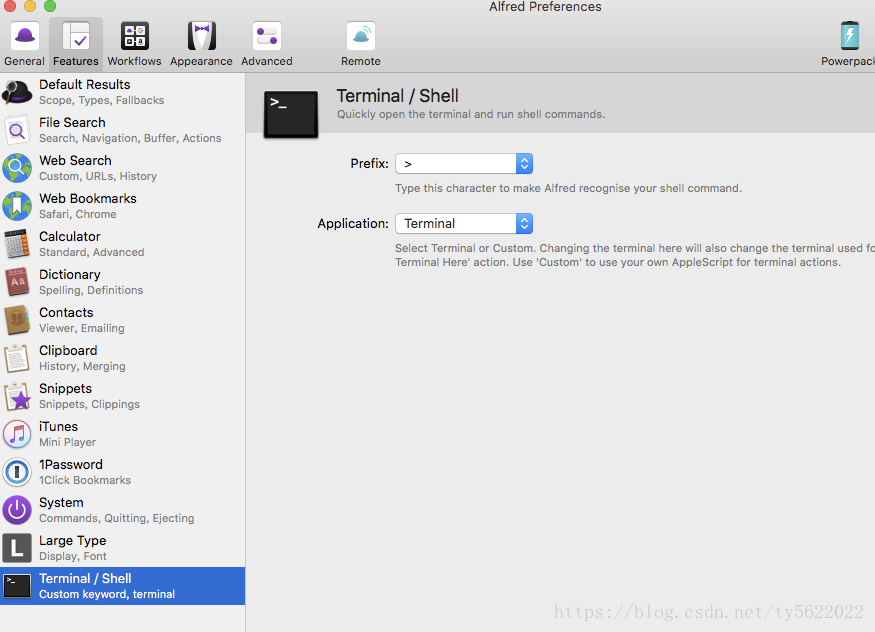Select the Features toolbar icon
The height and width of the screenshot is (632, 875).
(76, 36)
